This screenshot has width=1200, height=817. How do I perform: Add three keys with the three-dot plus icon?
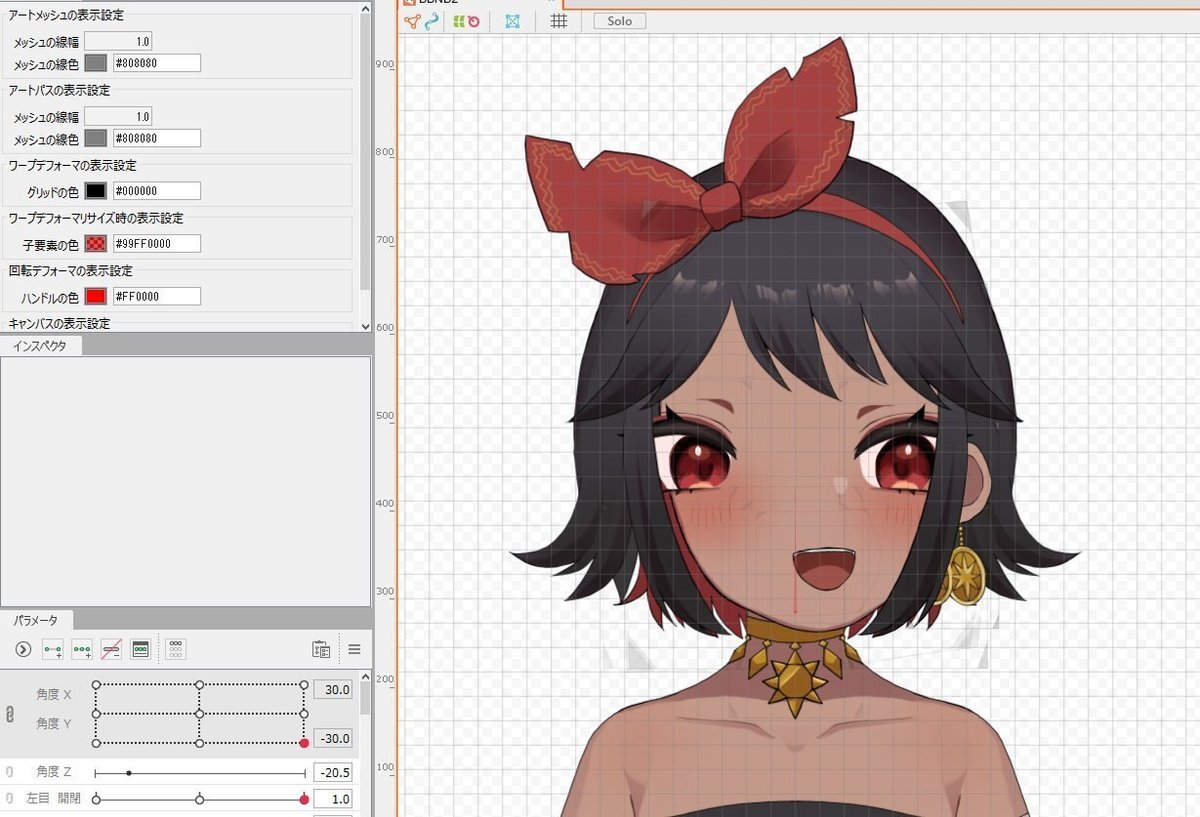coord(82,649)
